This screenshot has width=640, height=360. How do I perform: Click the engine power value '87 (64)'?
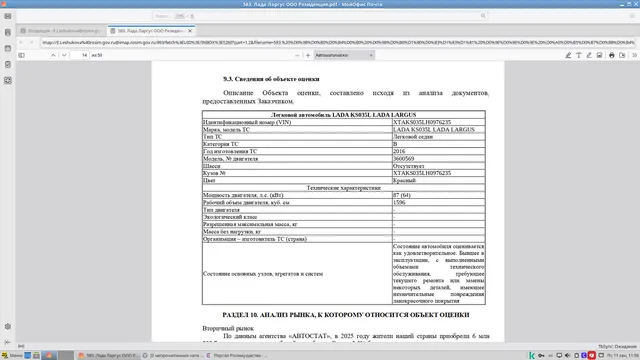point(402,195)
